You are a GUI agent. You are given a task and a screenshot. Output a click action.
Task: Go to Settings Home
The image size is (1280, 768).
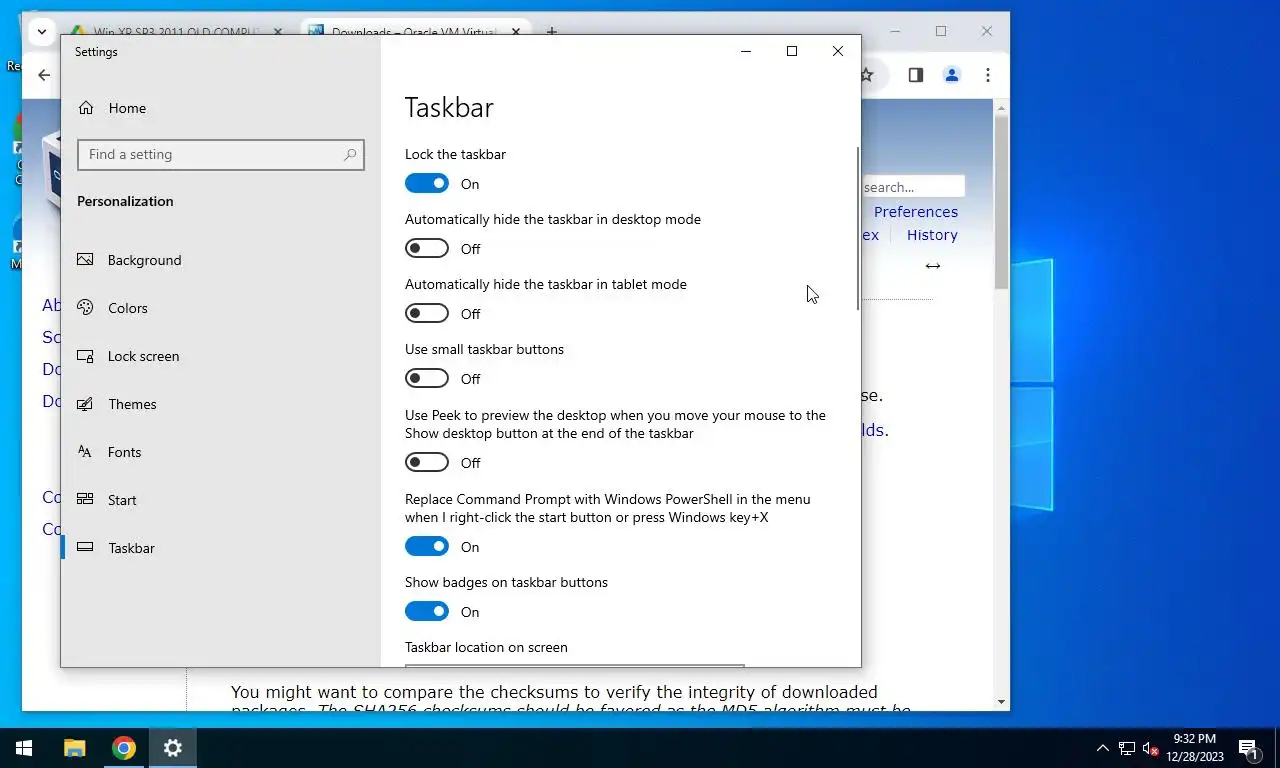pyautogui.click(x=111, y=108)
